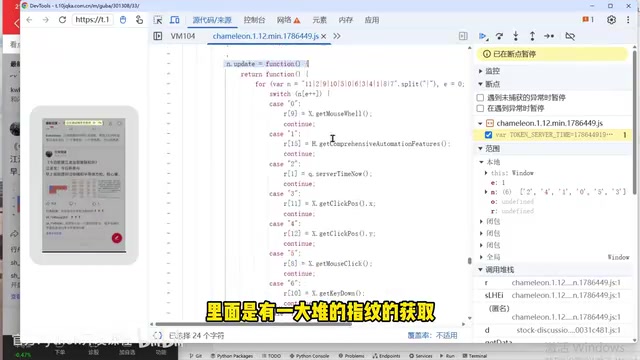The width and height of the screenshot is (640, 360).
Task: Resume script execution in the debugger
Action: coord(483,36)
